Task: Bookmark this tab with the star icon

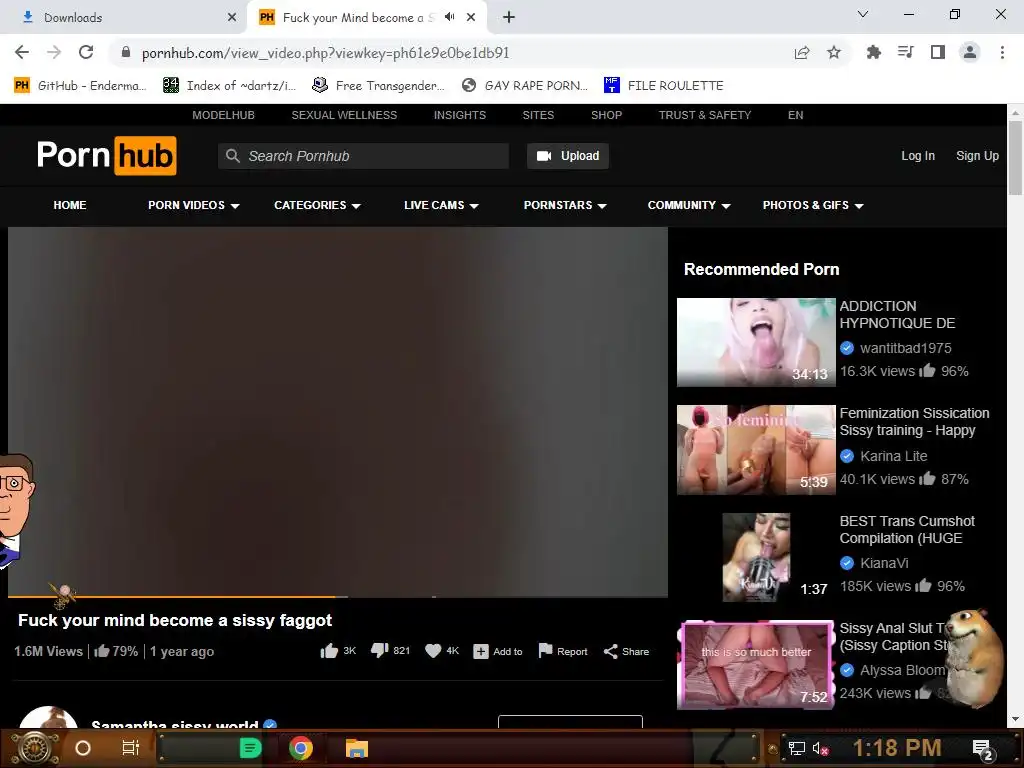Action: click(x=834, y=52)
